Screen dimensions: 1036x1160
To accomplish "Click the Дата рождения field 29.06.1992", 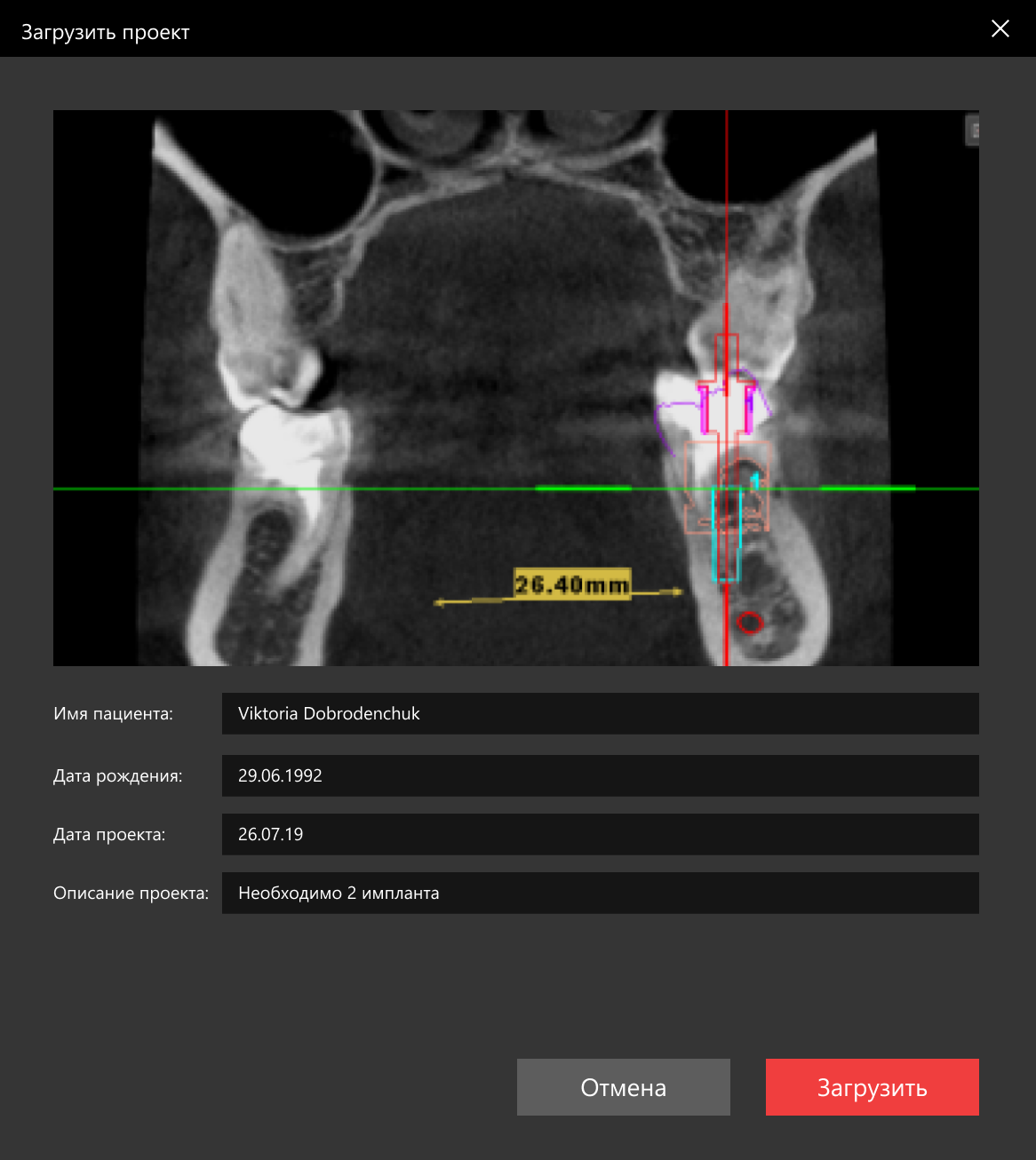I will coord(600,775).
